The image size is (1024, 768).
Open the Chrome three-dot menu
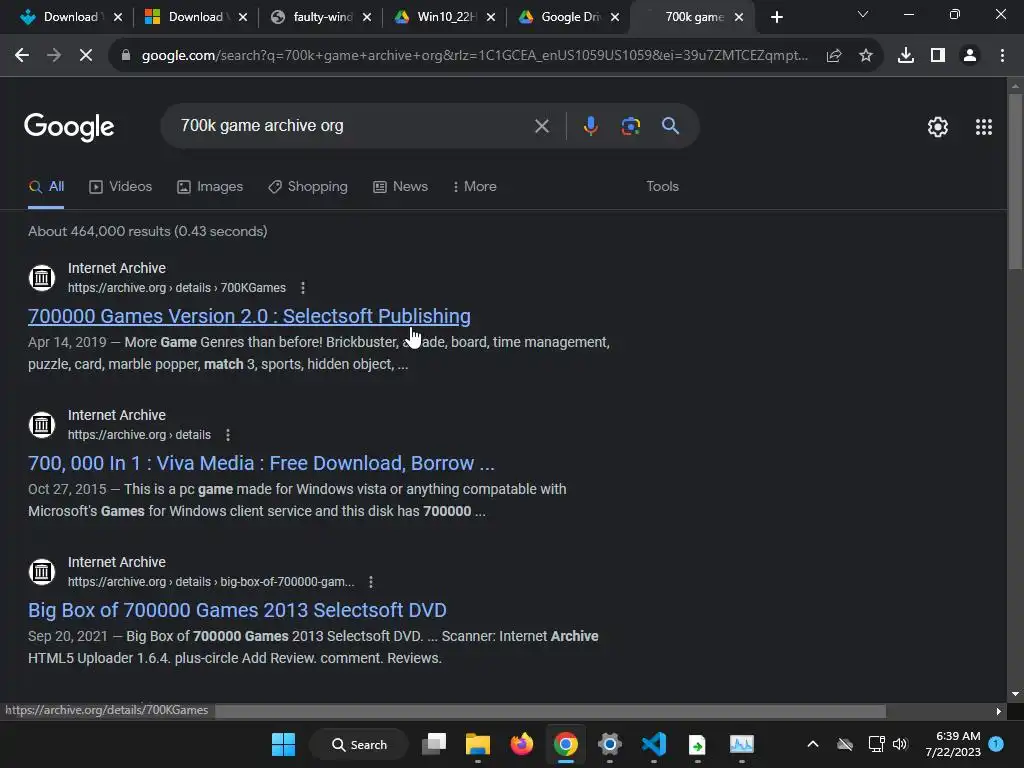coord(1002,56)
